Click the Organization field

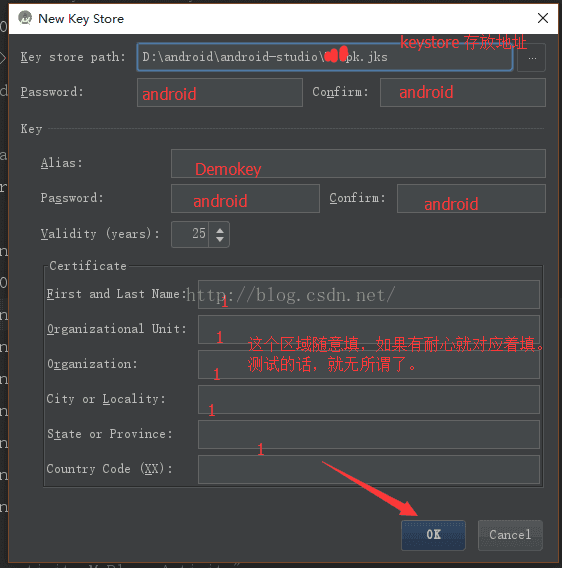tap(369, 364)
